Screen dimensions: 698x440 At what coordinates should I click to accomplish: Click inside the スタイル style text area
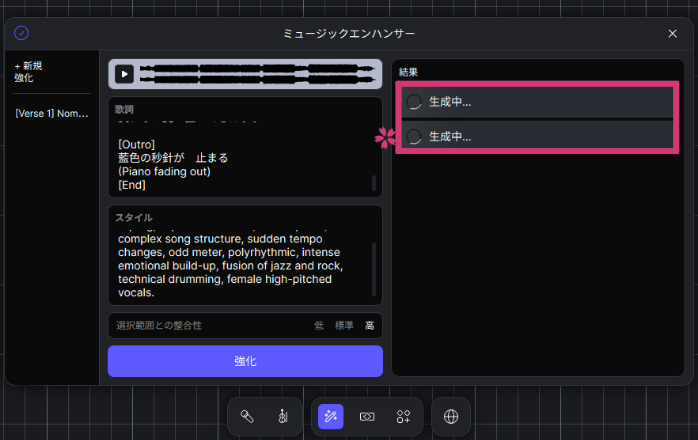[x=240, y=265]
